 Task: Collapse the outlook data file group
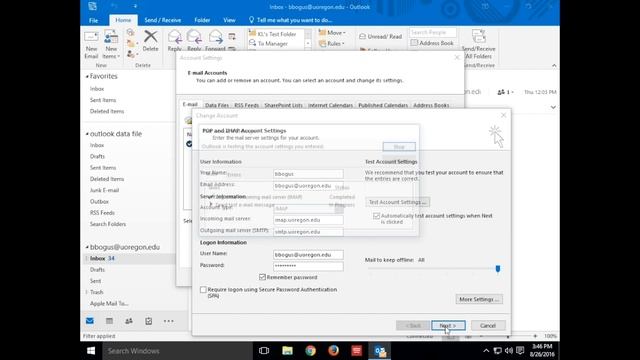(87, 134)
